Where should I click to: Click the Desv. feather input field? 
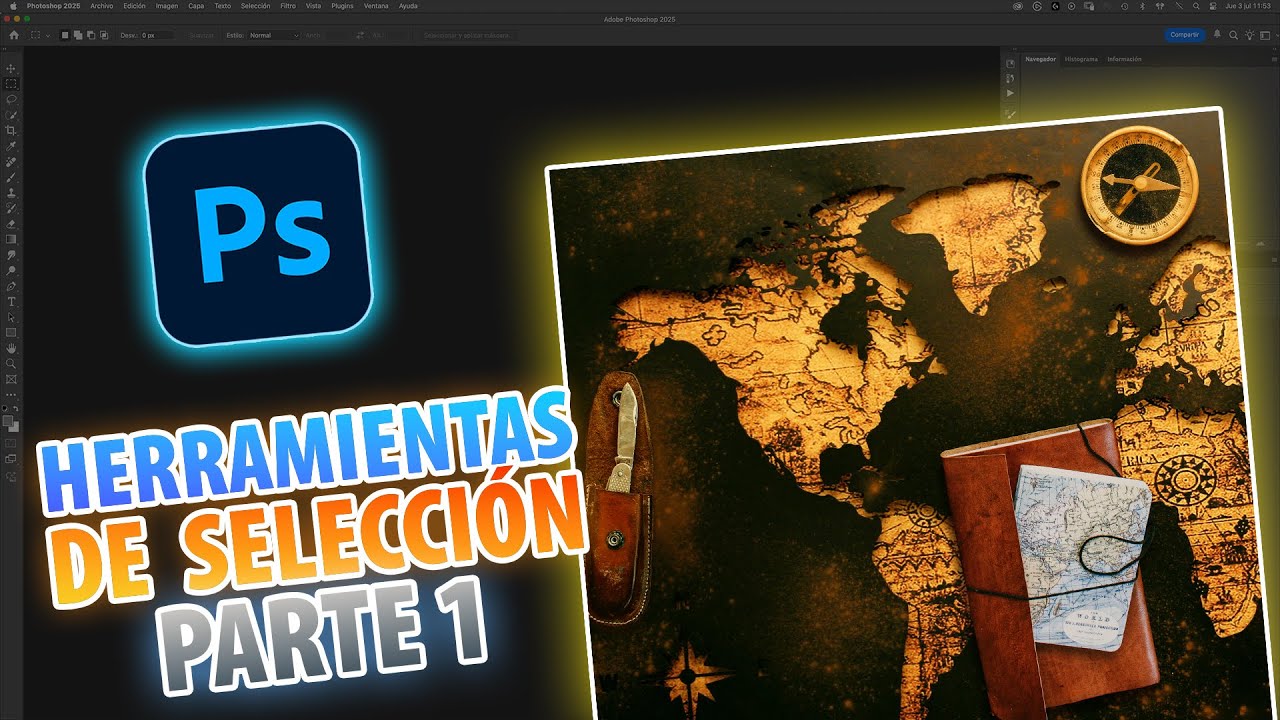pos(157,35)
